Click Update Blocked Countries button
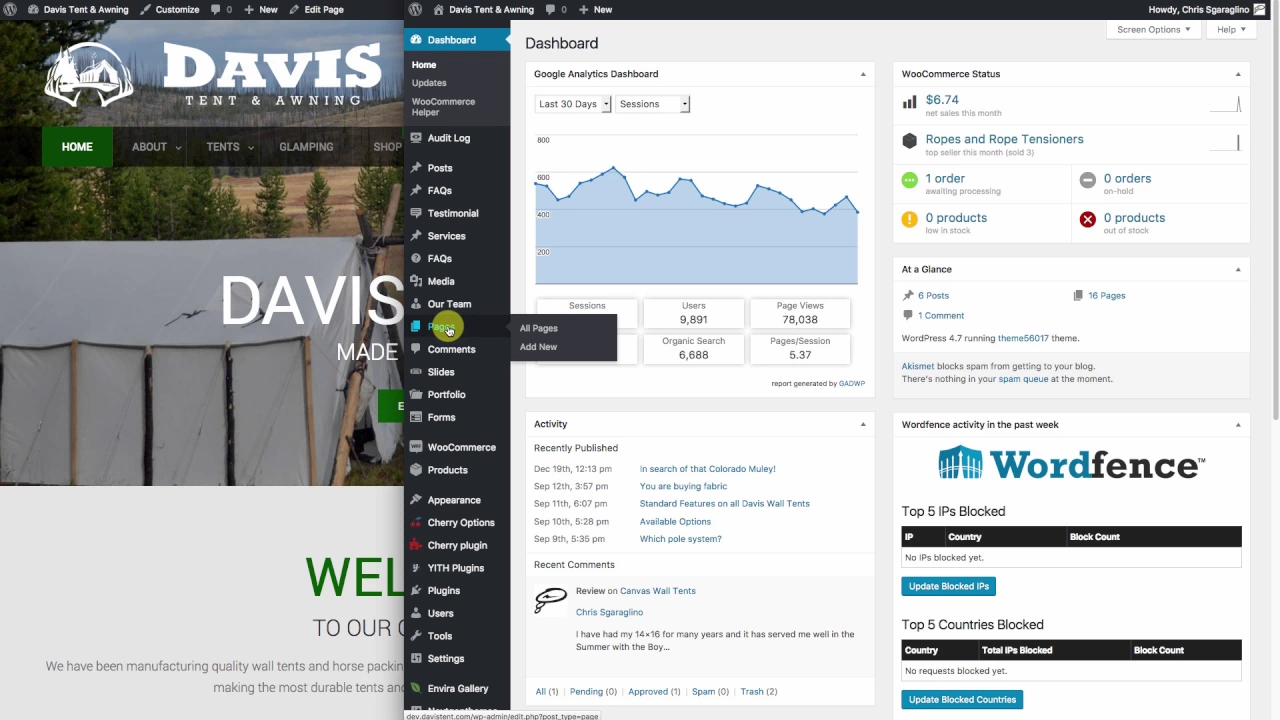 (962, 699)
